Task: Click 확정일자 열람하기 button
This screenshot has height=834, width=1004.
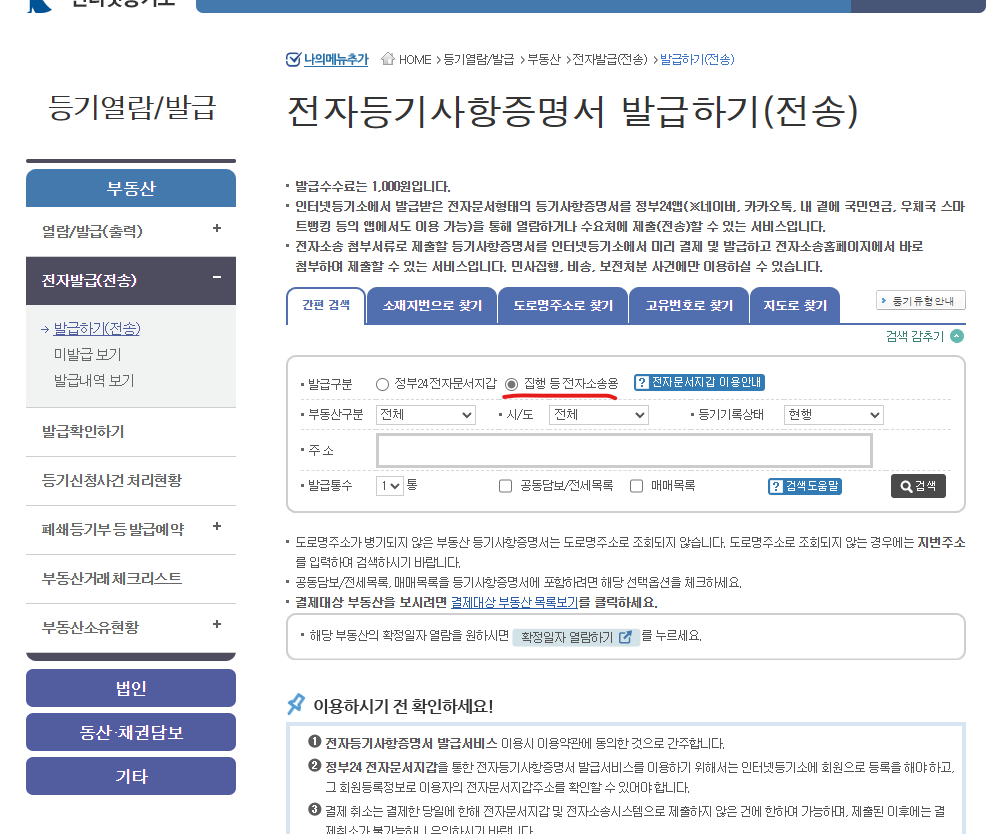Action: click(x=576, y=637)
